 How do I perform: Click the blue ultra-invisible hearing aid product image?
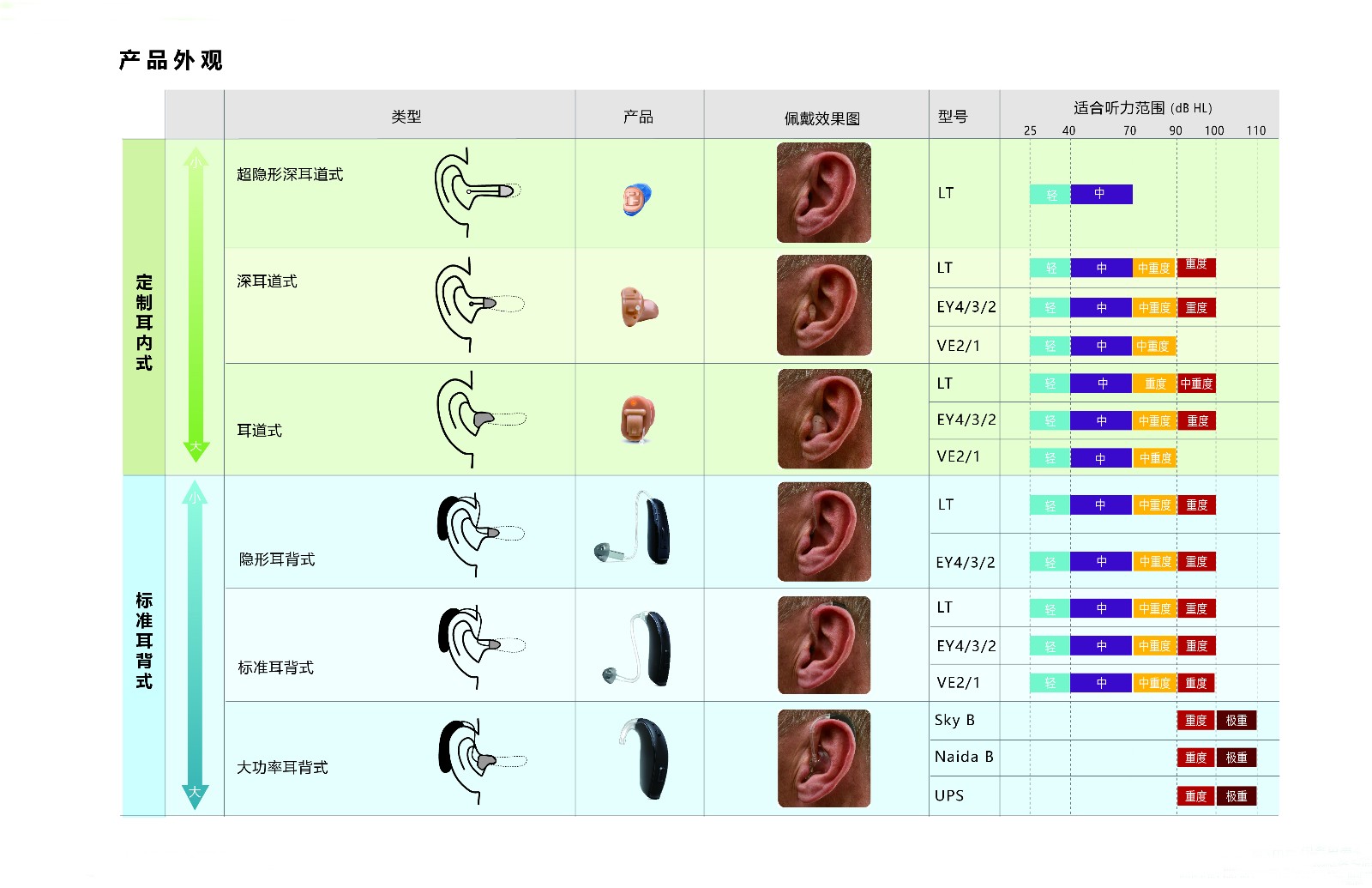(x=636, y=200)
